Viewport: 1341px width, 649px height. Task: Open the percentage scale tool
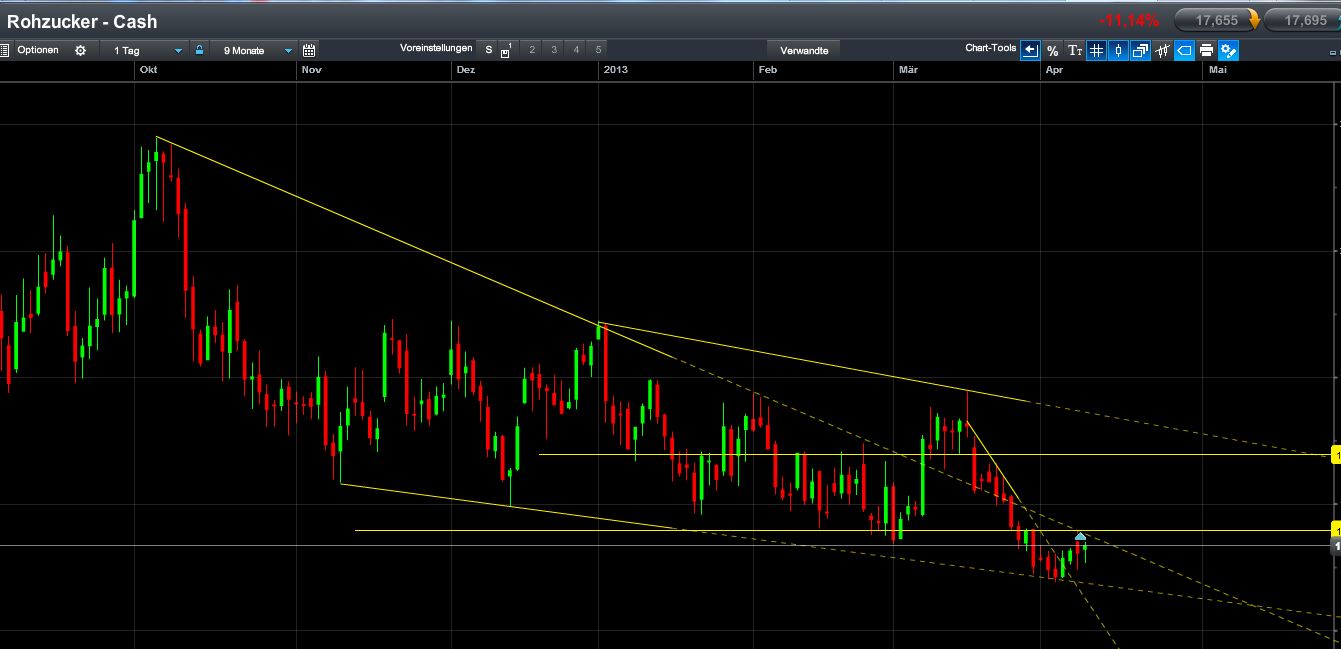click(1052, 51)
